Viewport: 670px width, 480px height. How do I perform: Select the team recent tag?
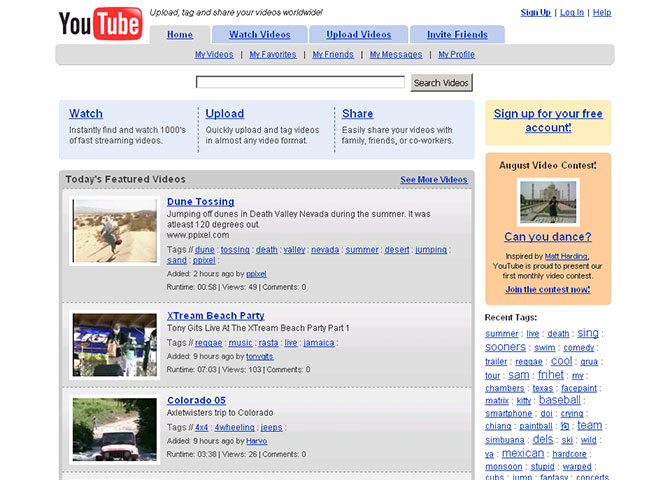click(x=590, y=425)
